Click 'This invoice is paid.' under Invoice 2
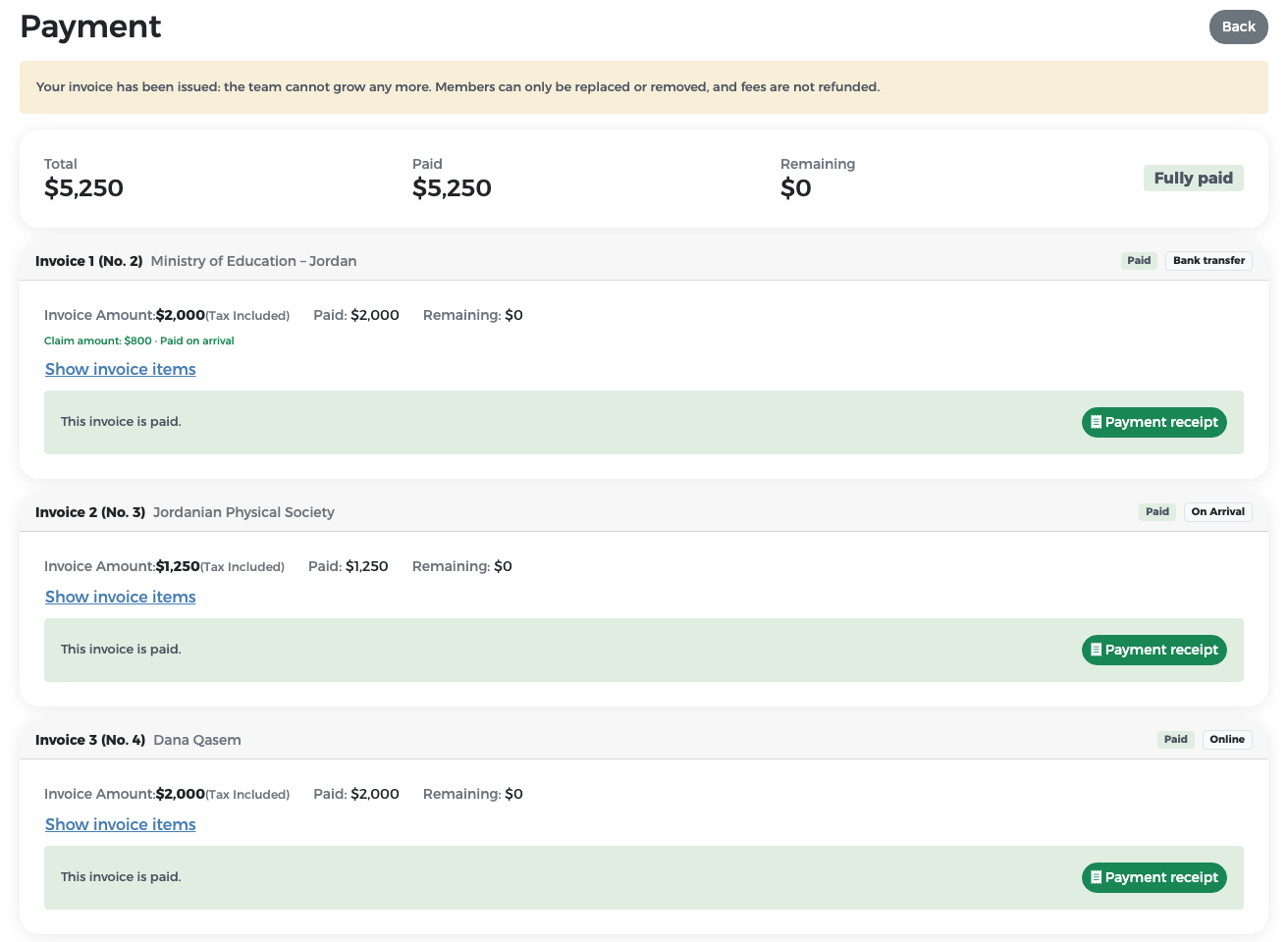Viewport: 1288px width, 942px height. (121, 650)
